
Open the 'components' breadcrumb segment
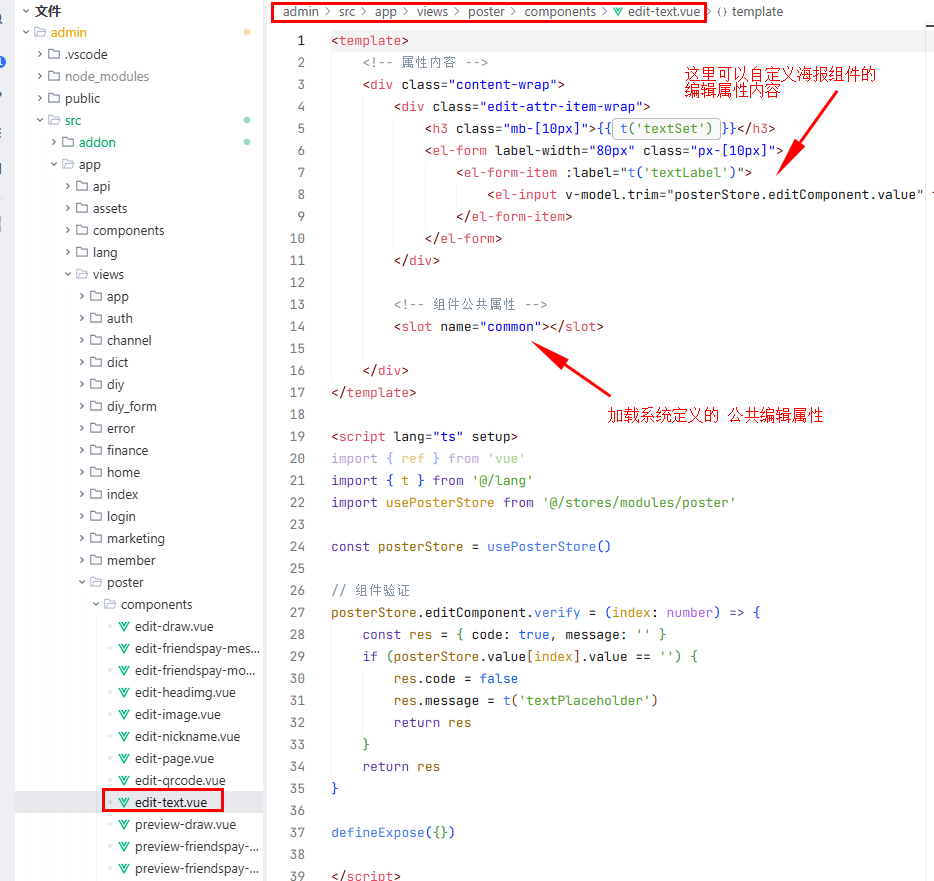click(x=560, y=13)
